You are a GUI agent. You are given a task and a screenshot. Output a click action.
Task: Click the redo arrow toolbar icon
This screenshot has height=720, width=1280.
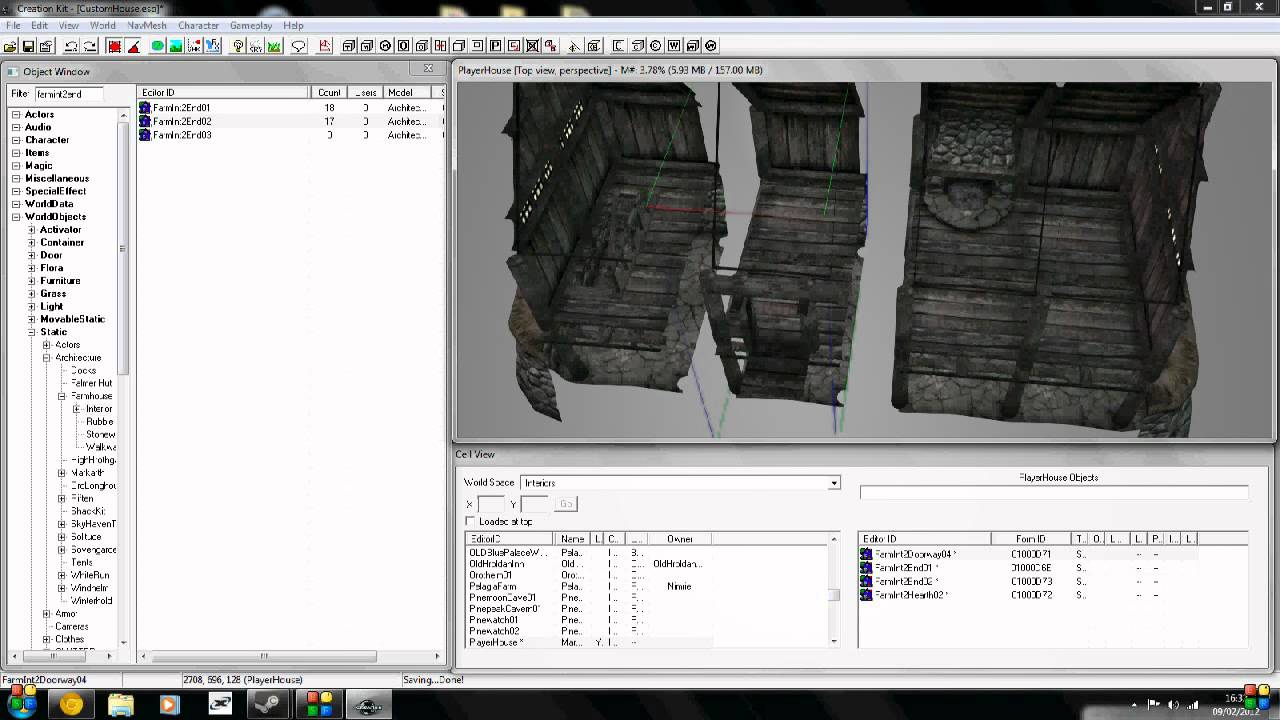point(90,46)
